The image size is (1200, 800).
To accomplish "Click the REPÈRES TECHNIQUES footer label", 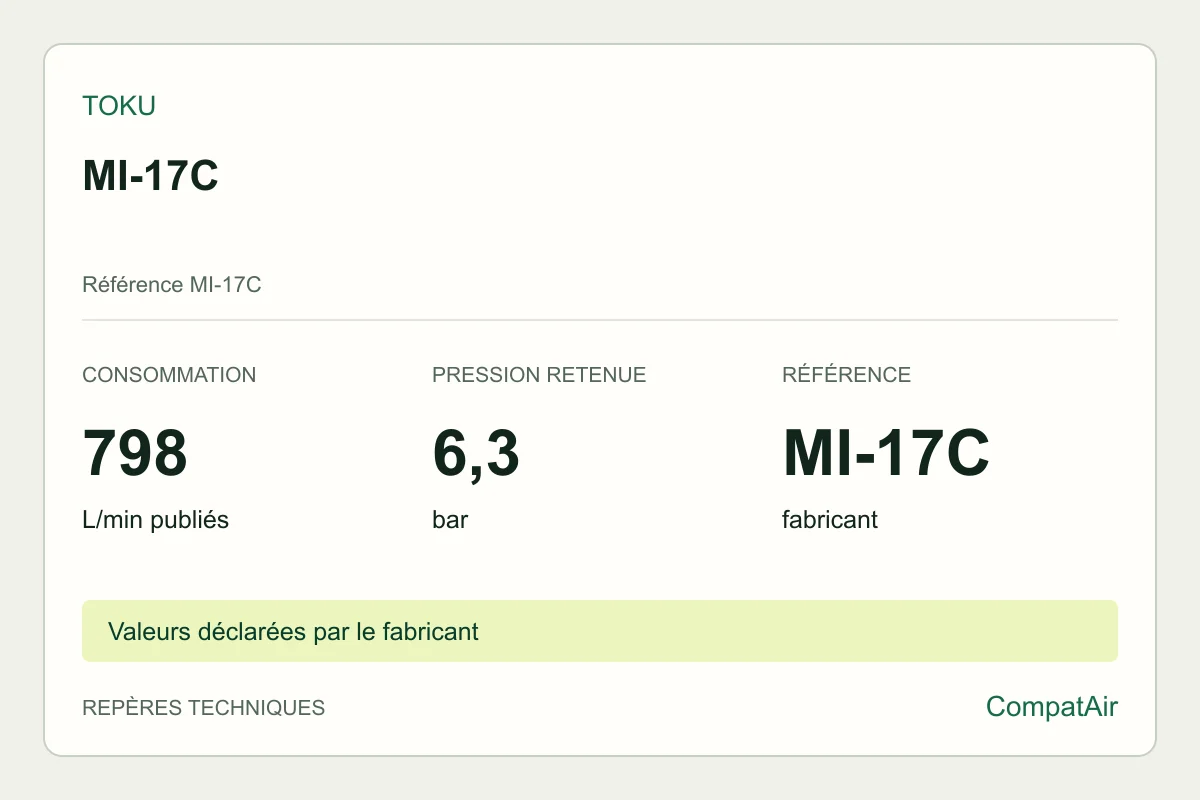I will (x=203, y=707).
